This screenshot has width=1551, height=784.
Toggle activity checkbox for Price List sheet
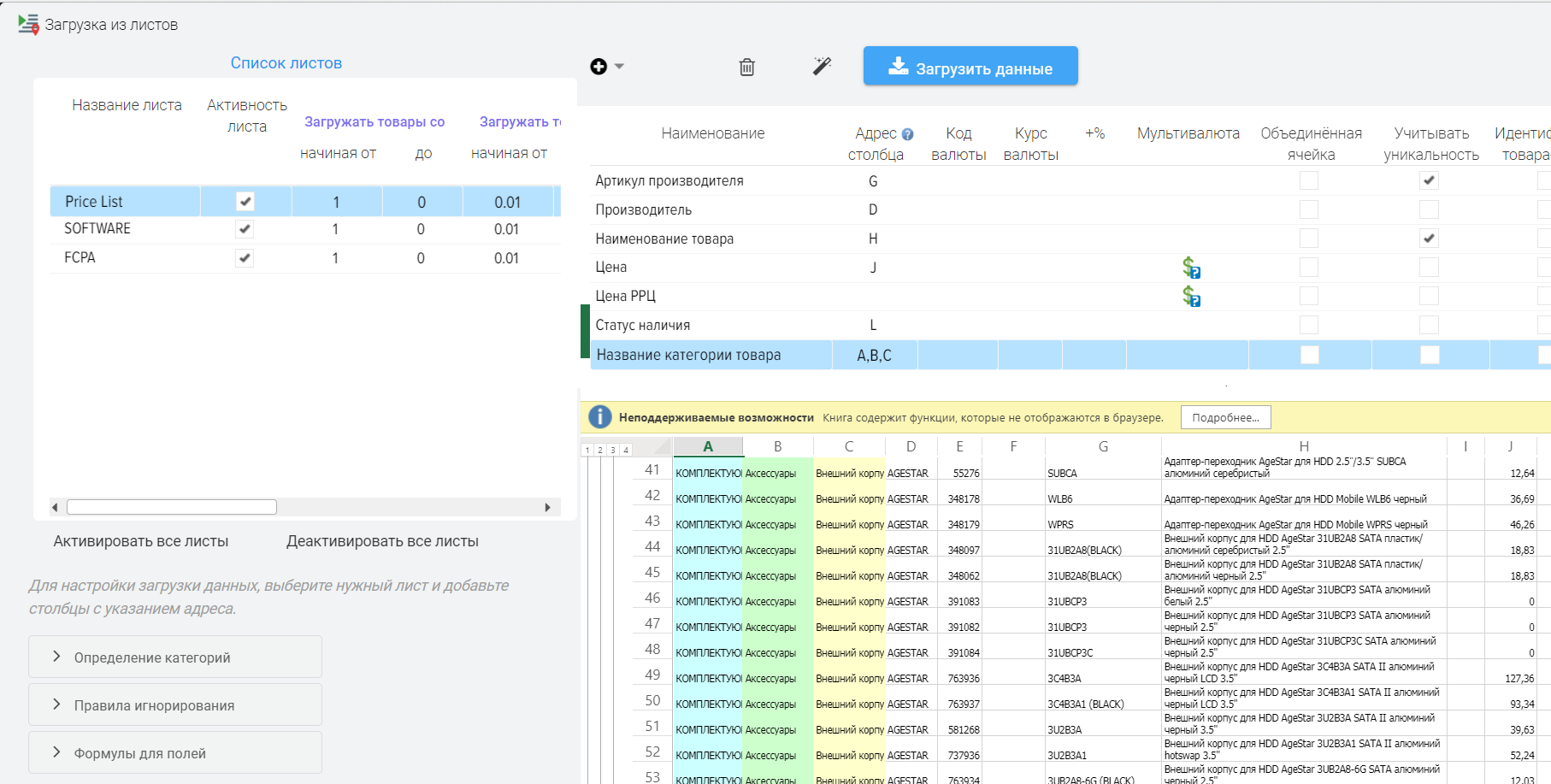coord(245,202)
